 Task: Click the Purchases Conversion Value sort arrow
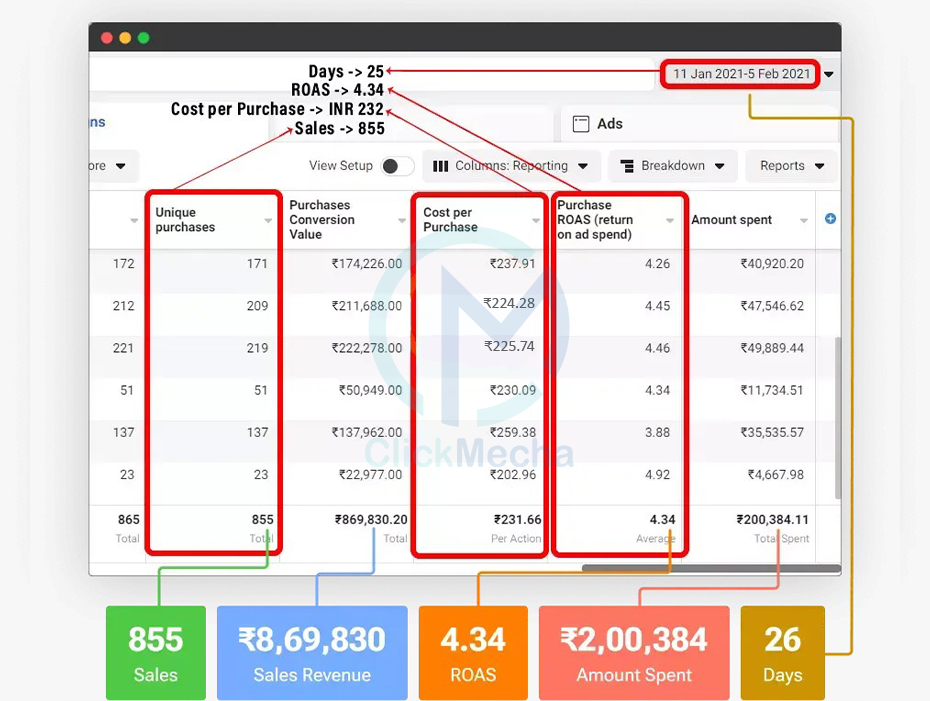pyautogui.click(x=402, y=221)
